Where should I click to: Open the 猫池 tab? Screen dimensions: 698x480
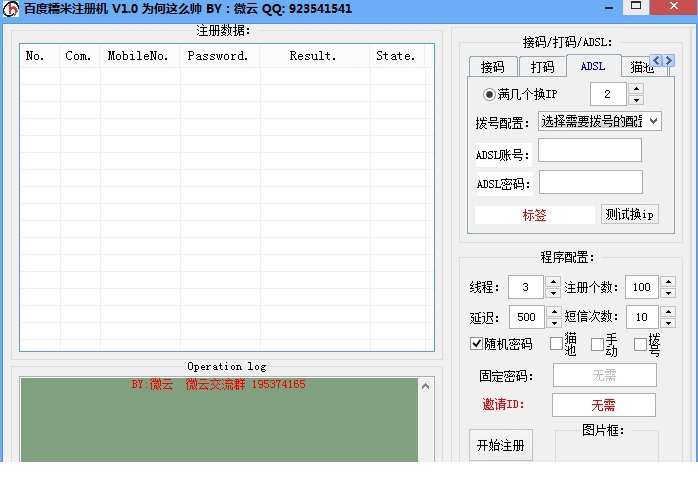click(x=641, y=67)
